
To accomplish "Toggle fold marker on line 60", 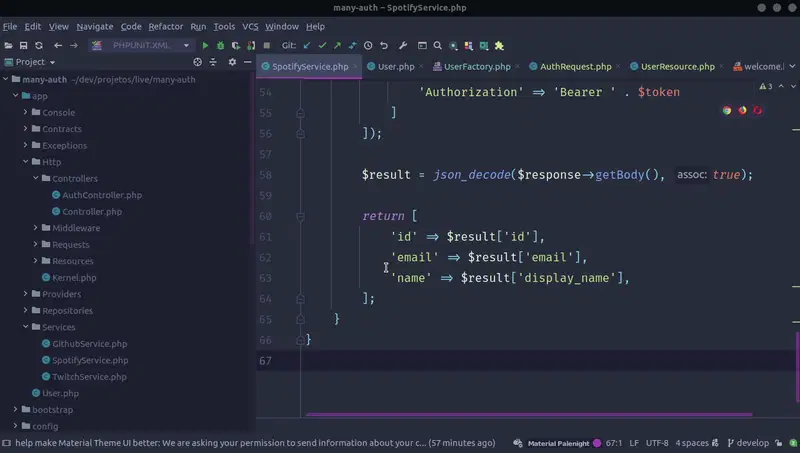I will click(x=300, y=216).
